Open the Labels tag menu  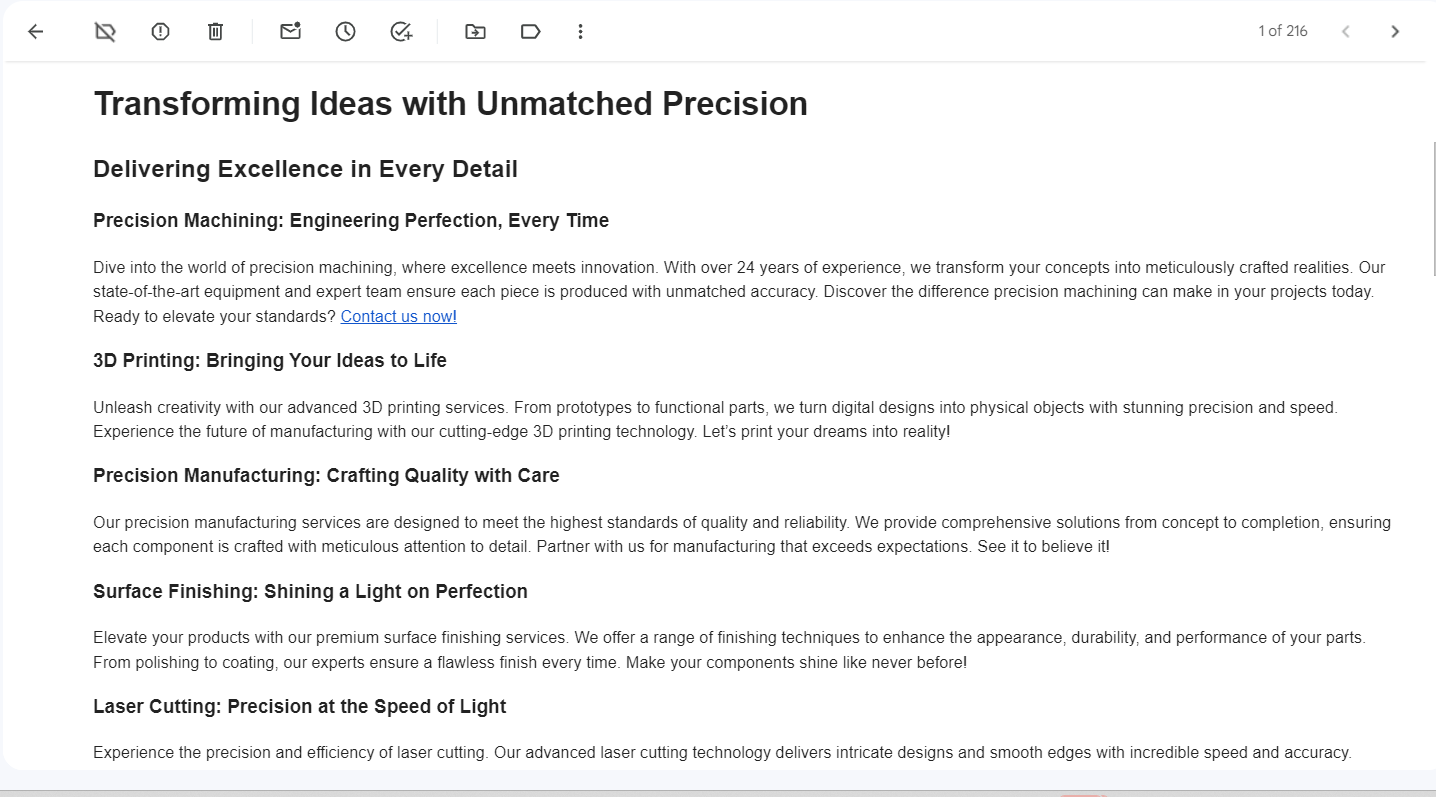point(530,32)
